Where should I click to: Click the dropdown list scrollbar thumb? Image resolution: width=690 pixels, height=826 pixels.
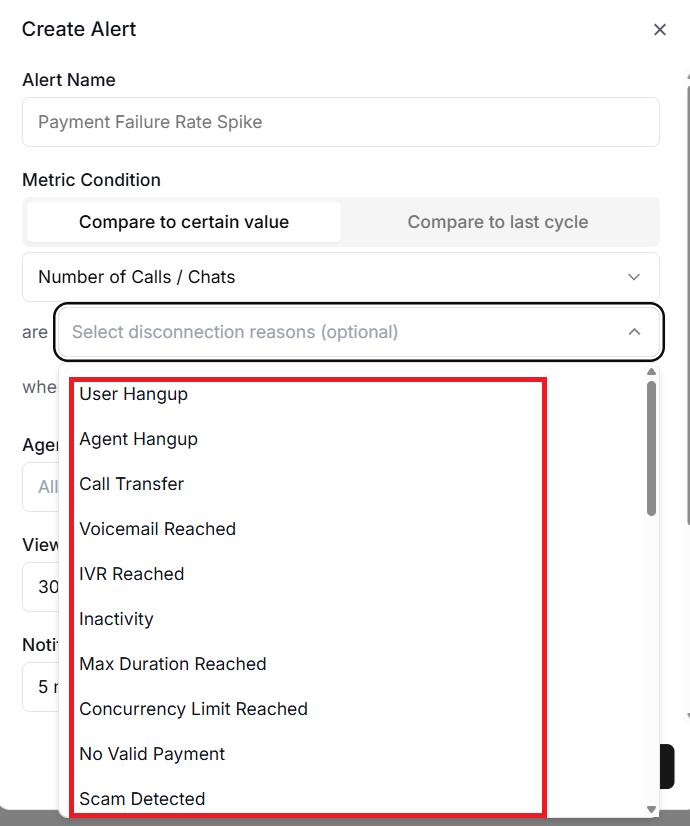point(651,448)
